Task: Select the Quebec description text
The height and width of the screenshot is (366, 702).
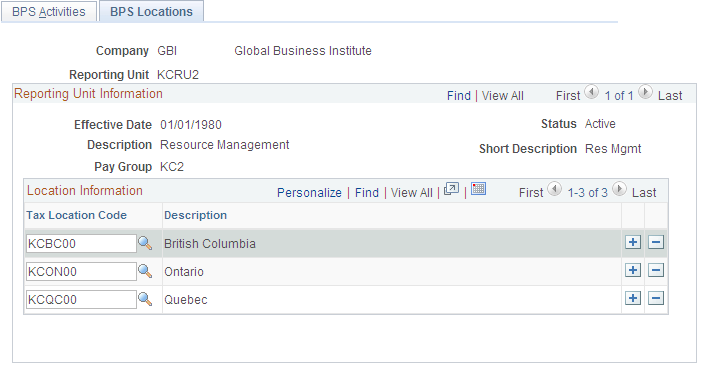Action: pos(186,300)
